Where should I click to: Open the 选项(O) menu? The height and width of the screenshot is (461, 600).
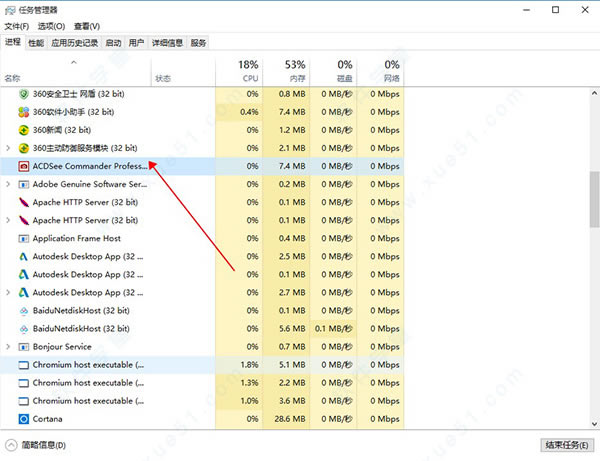point(51,26)
